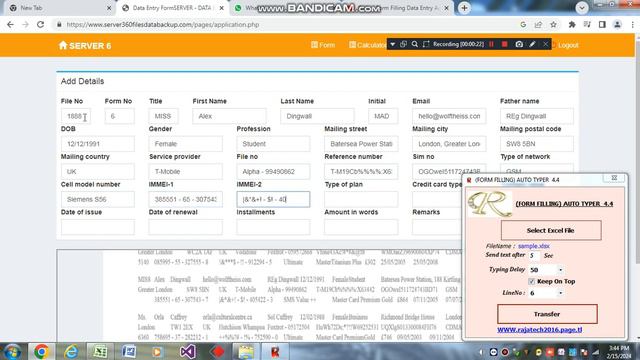
Task: Click the SERVER 6 home logo
Action: [85, 45]
